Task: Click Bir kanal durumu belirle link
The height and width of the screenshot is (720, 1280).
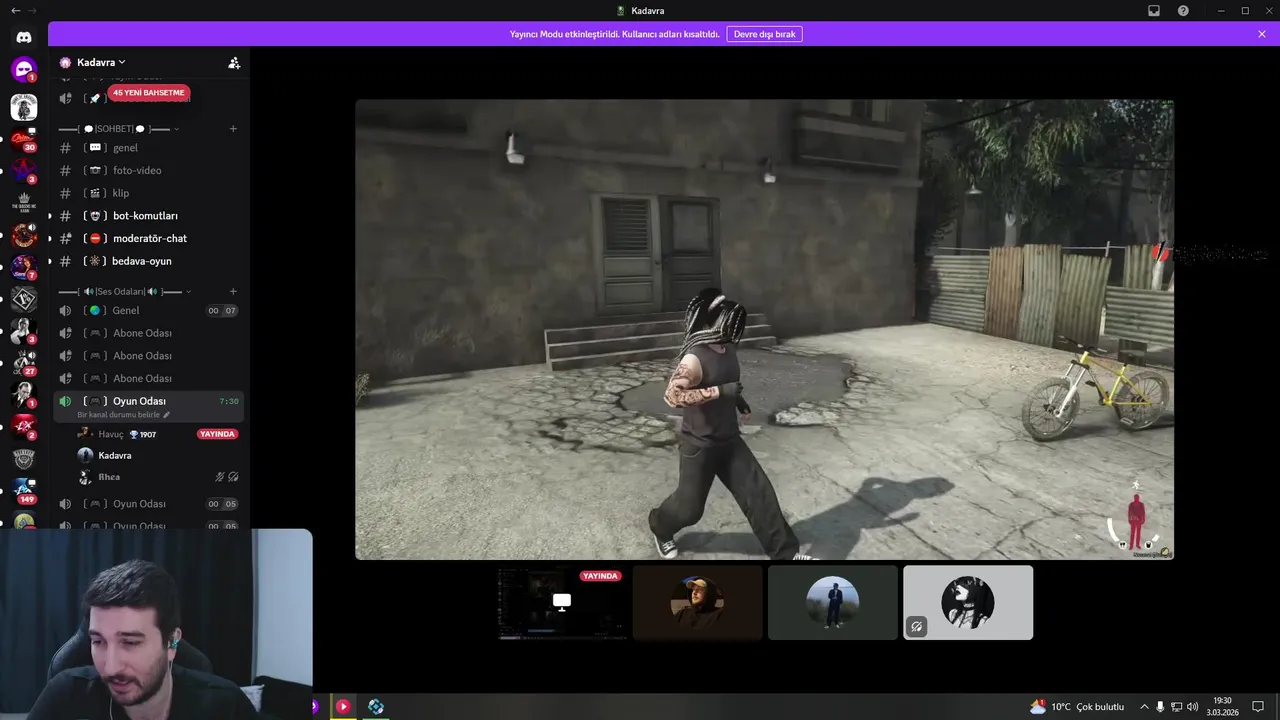Action: coord(123,415)
